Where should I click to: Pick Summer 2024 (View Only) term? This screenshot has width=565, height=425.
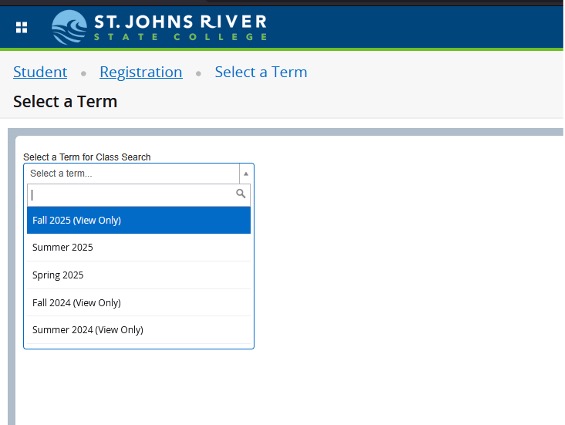[139, 330]
